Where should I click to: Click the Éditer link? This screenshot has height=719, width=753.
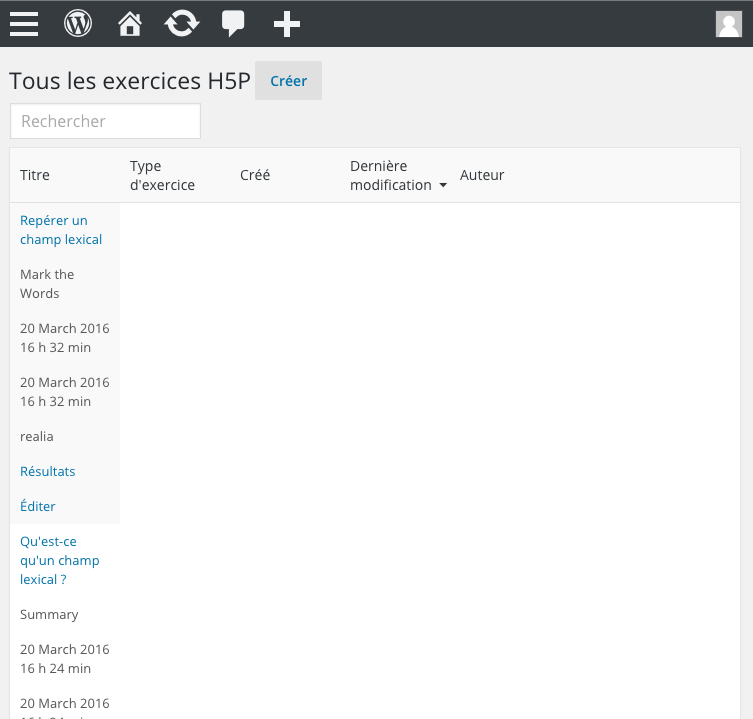(37, 506)
